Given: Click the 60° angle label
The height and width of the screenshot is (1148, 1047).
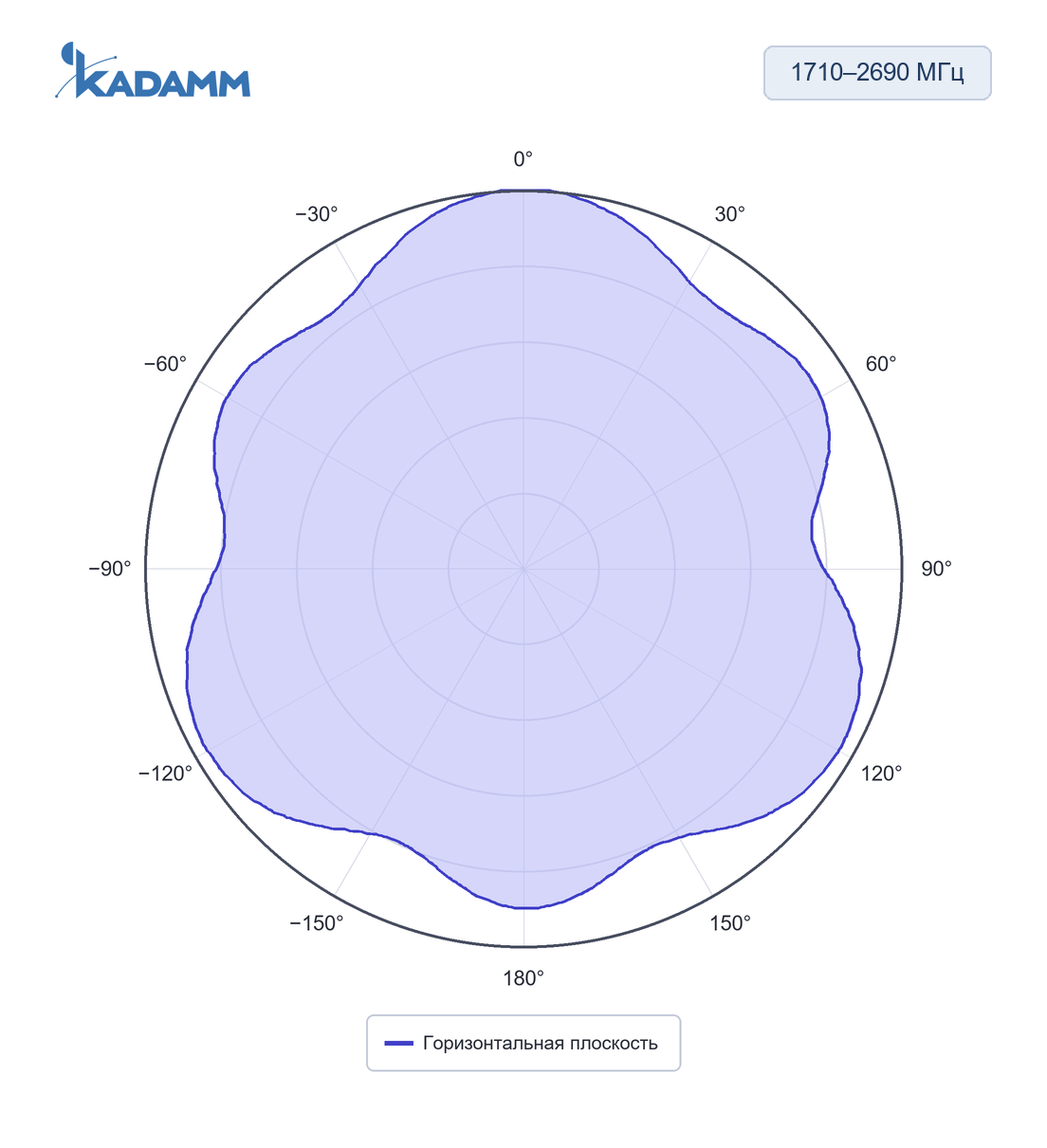Looking at the screenshot, I should (x=880, y=364).
